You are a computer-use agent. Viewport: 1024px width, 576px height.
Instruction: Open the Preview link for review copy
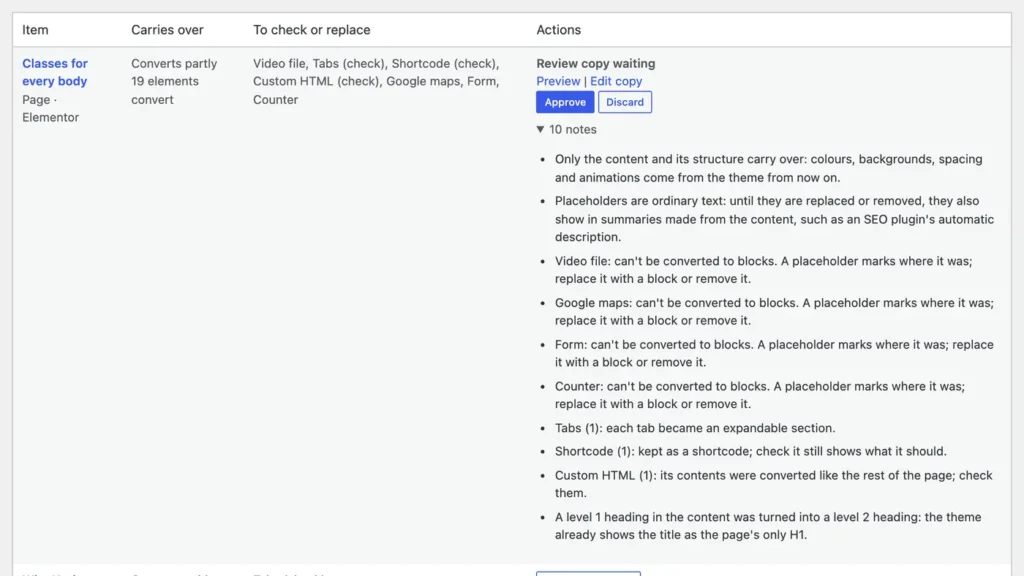pos(558,81)
